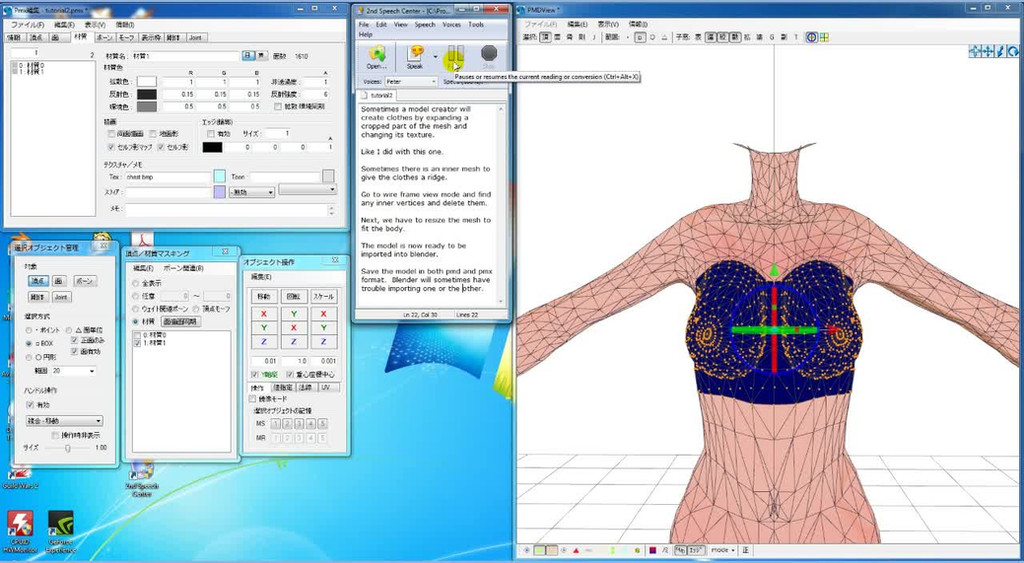1024x563 pixels.
Task: Switch to the Joint tab in Pmx editor
Action: [195, 38]
